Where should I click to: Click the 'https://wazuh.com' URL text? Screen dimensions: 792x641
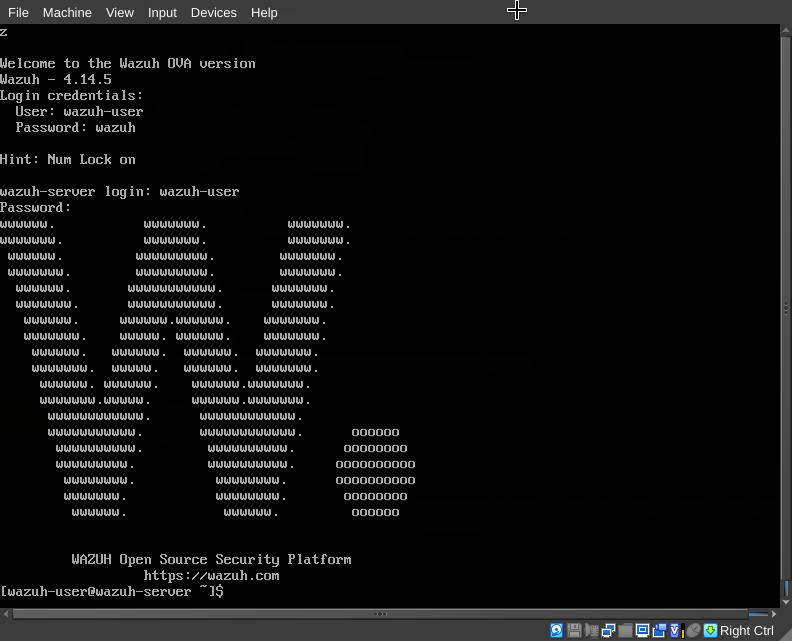coord(211,575)
